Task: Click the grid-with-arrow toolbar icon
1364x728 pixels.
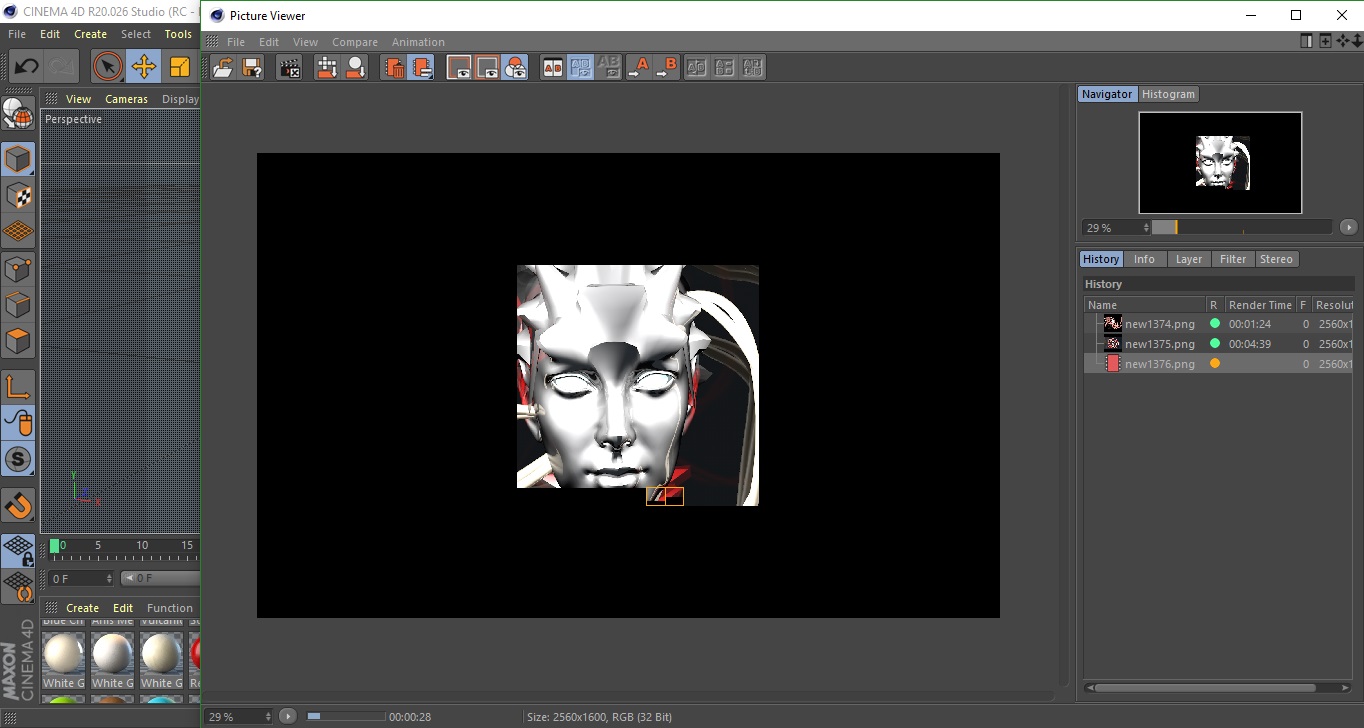Action: point(327,67)
